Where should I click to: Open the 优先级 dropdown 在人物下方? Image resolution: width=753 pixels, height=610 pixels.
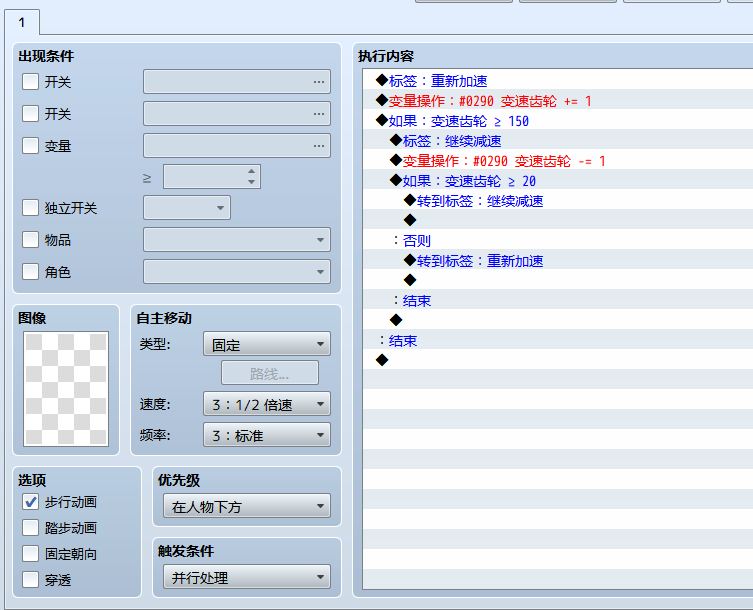click(247, 506)
